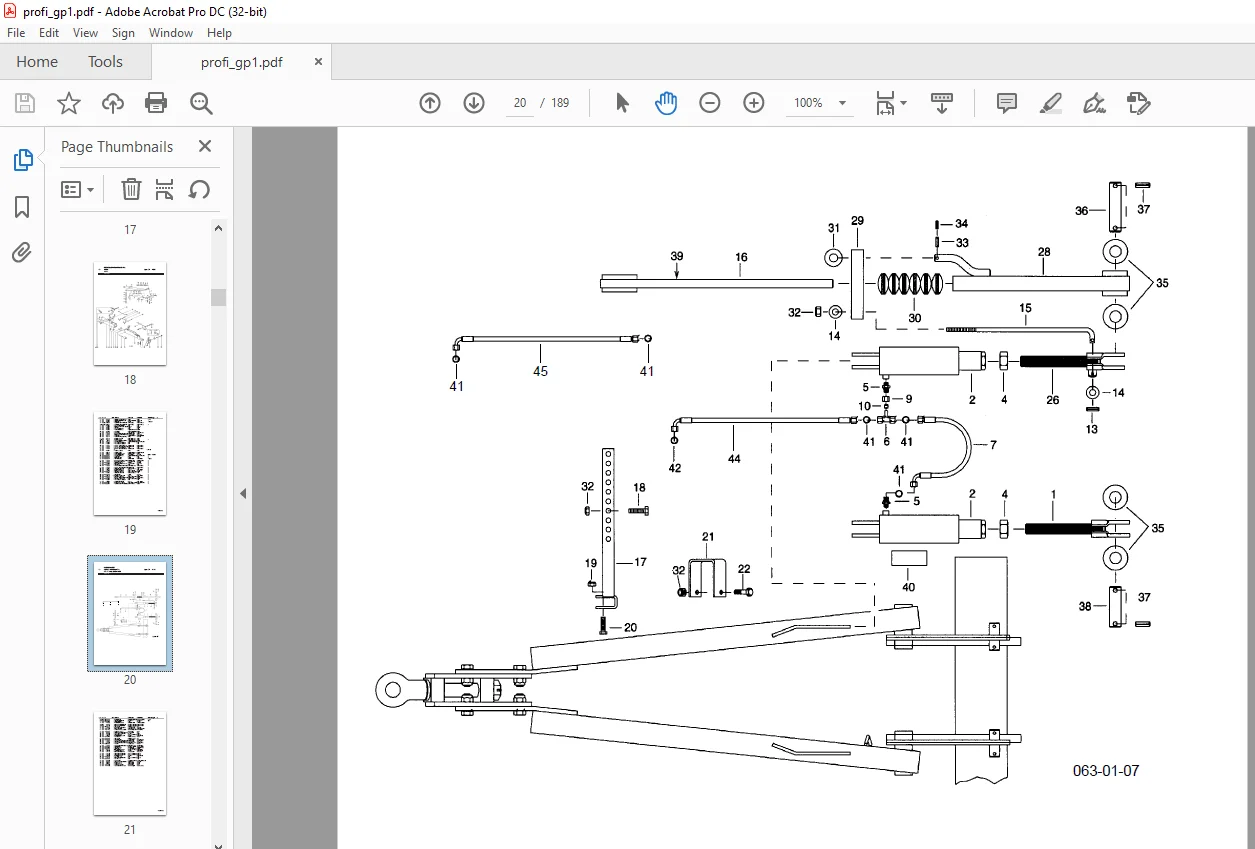Select page 19 thumbnail
The width and height of the screenshot is (1255, 849).
pos(130,463)
